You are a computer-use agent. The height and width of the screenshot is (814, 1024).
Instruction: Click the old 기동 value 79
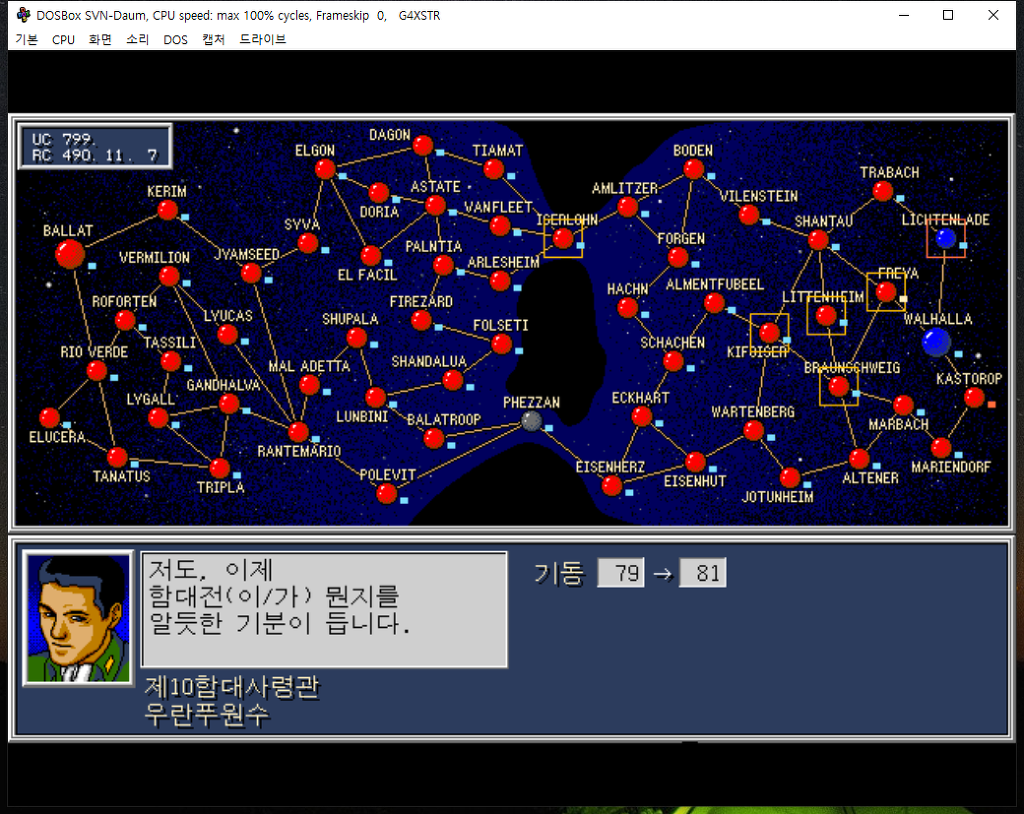point(621,573)
